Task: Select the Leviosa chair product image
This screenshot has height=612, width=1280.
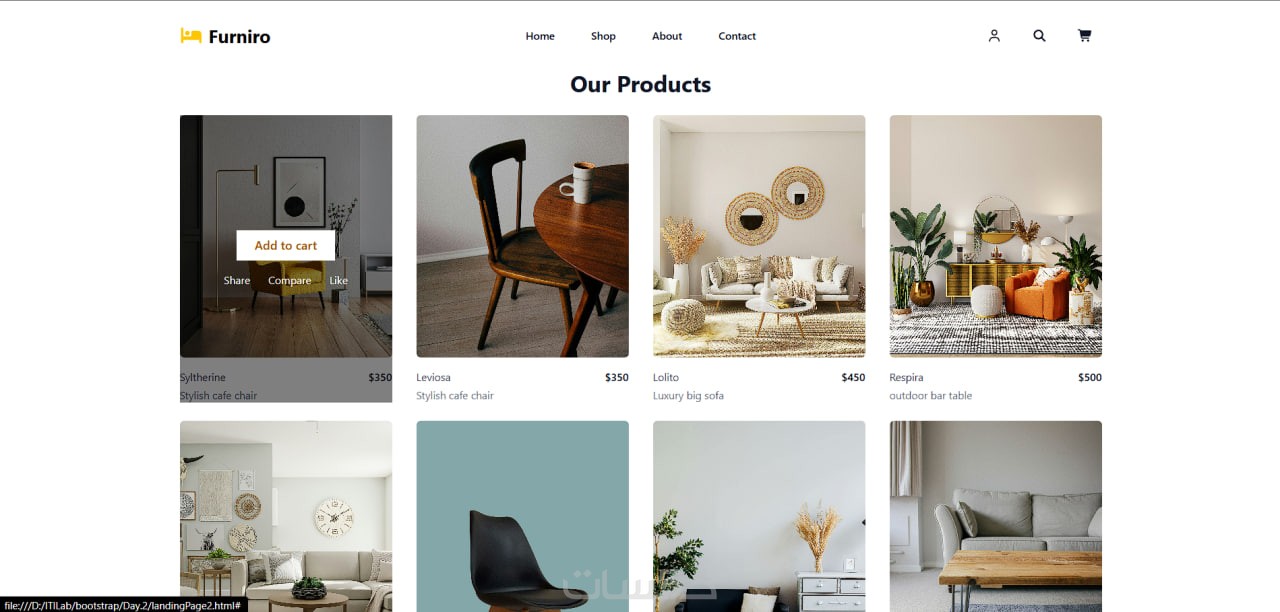Action: [522, 236]
